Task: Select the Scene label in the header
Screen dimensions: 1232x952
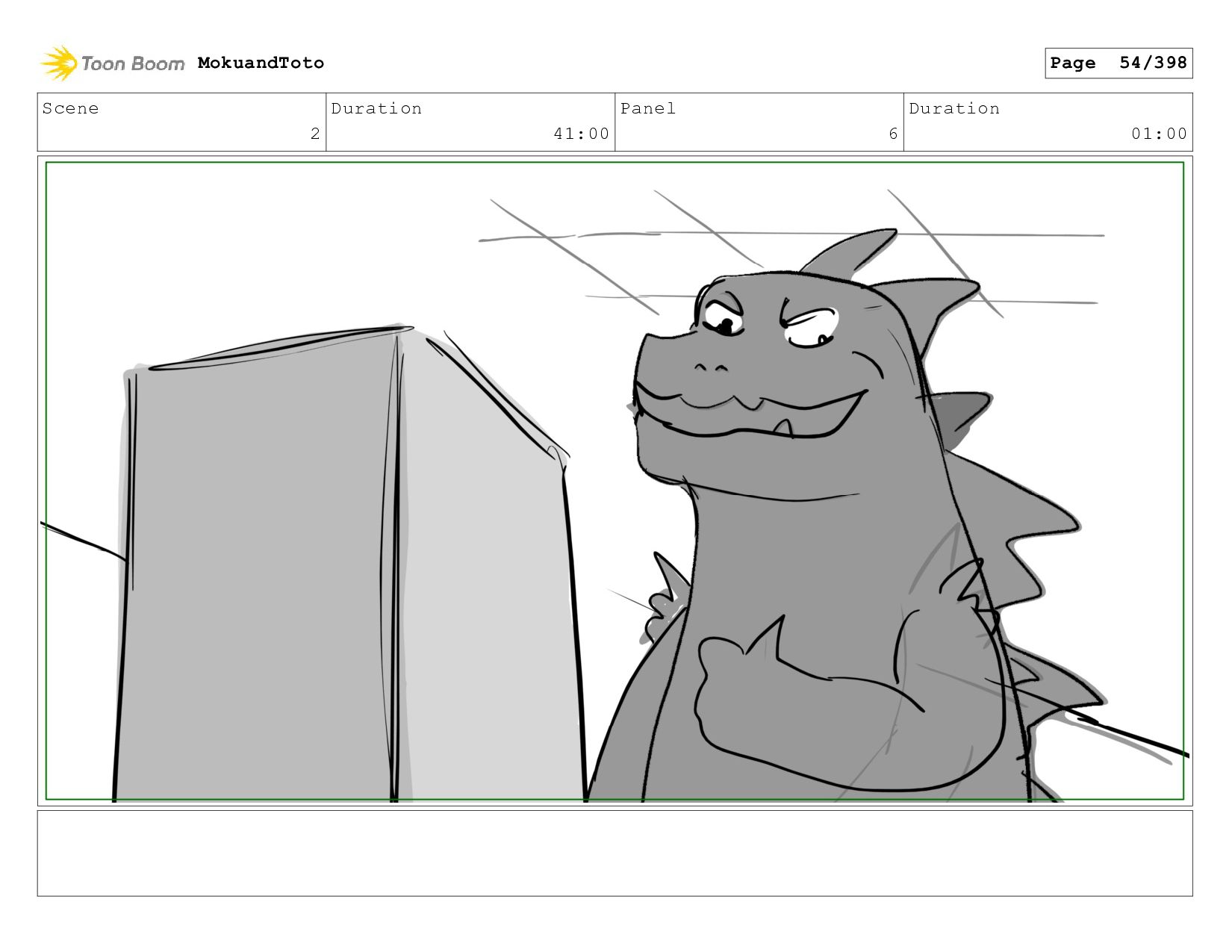Action: pos(70,108)
